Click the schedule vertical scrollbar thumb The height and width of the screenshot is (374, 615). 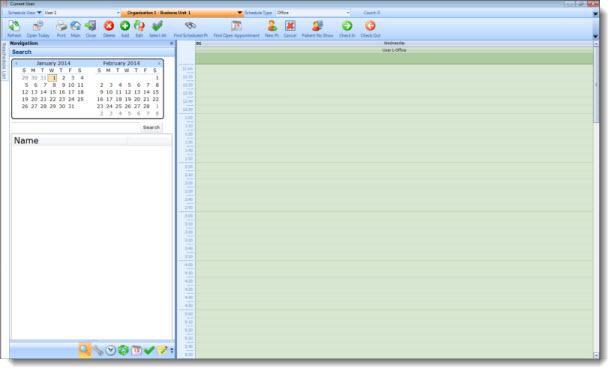[x=596, y=85]
